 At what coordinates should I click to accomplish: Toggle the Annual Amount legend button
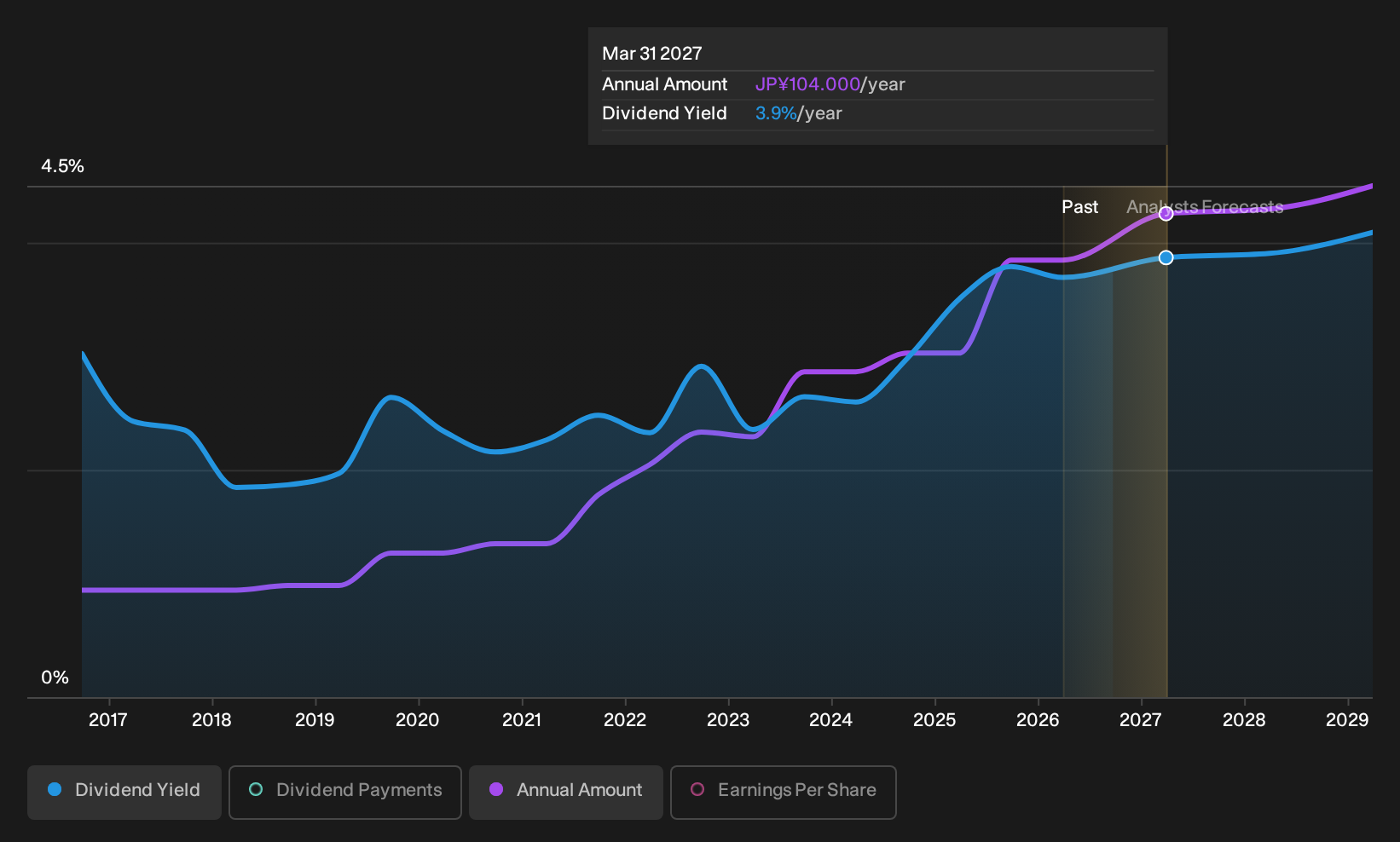tap(566, 793)
